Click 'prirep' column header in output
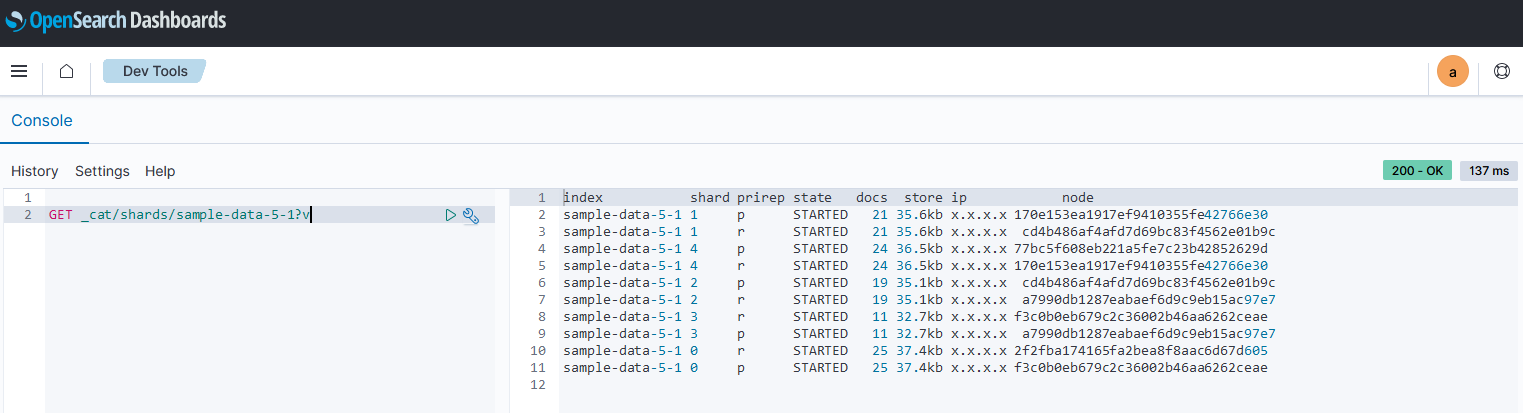 click(x=761, y=198)
